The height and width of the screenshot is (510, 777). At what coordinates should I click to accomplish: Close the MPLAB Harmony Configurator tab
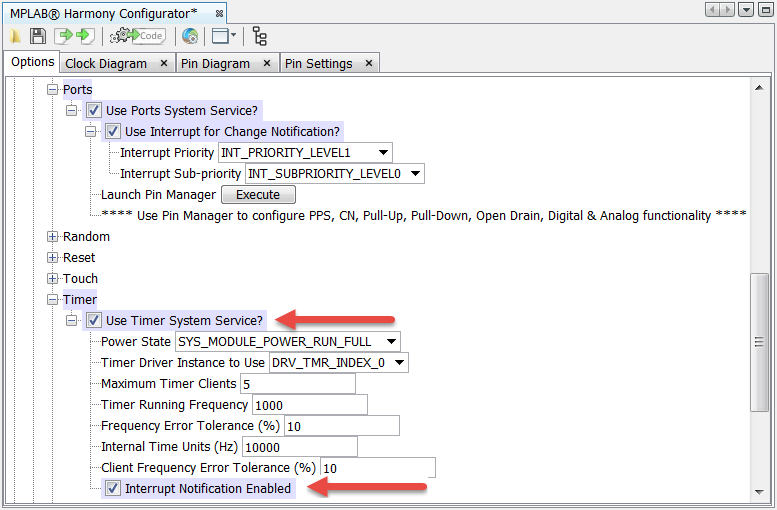point(219,14)
